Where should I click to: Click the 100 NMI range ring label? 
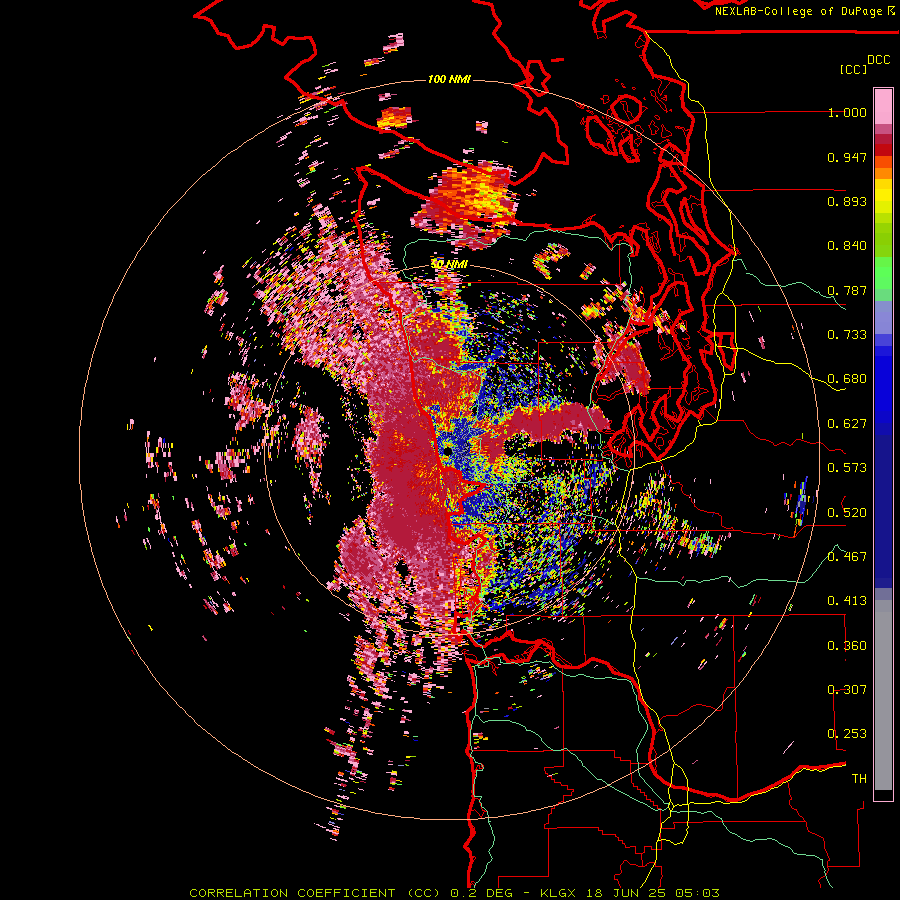[x=449, y=79]
